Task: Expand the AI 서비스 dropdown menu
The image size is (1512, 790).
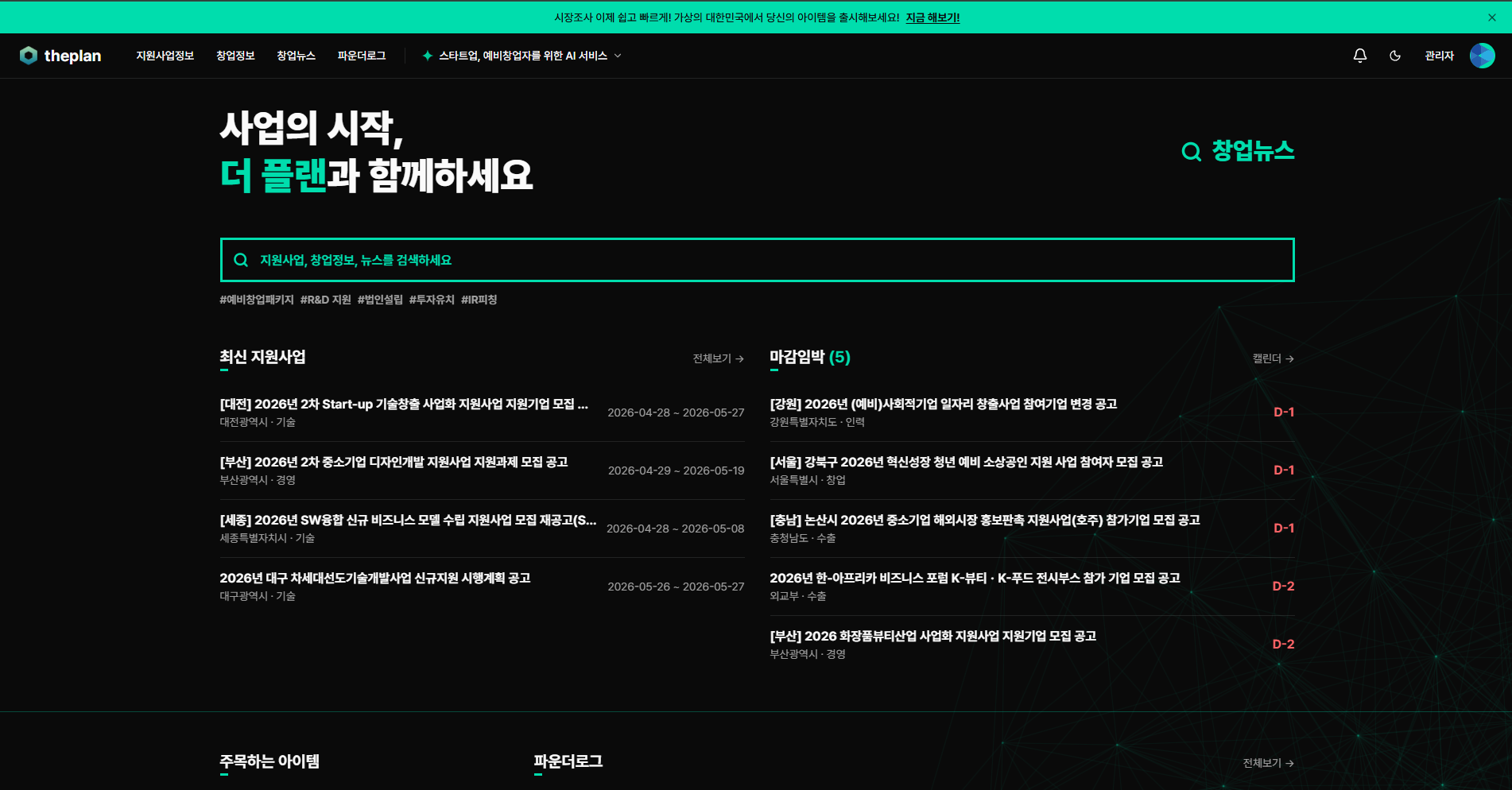Action: pos(522,56)
